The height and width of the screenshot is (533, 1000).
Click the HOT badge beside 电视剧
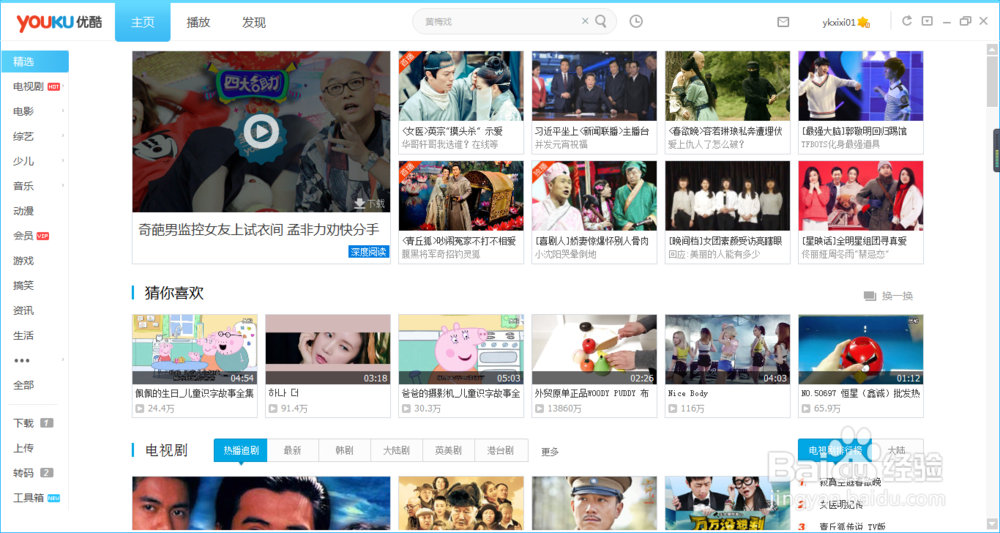point(54,86)
